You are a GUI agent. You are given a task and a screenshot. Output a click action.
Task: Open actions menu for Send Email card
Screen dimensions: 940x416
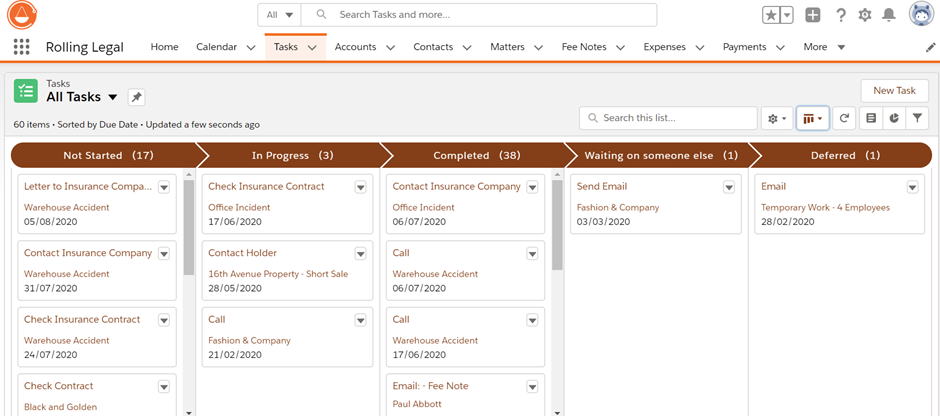click(x=728, y=188)
